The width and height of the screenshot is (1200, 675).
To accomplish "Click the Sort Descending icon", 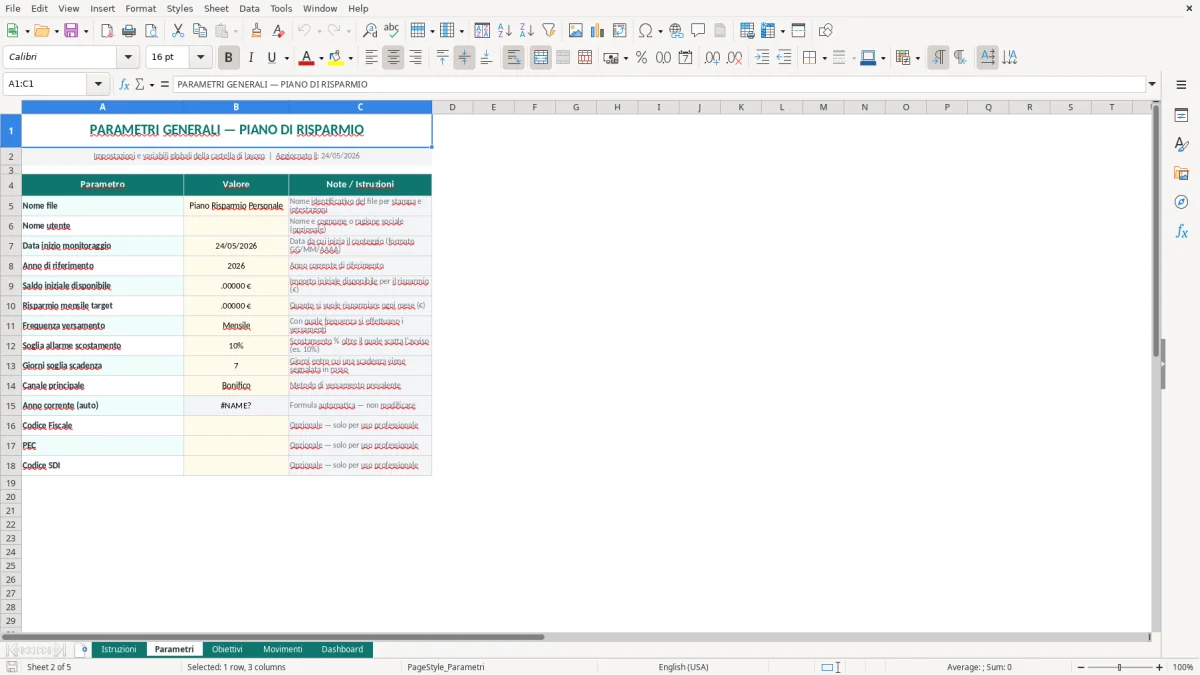I will (x=526, y=31).
